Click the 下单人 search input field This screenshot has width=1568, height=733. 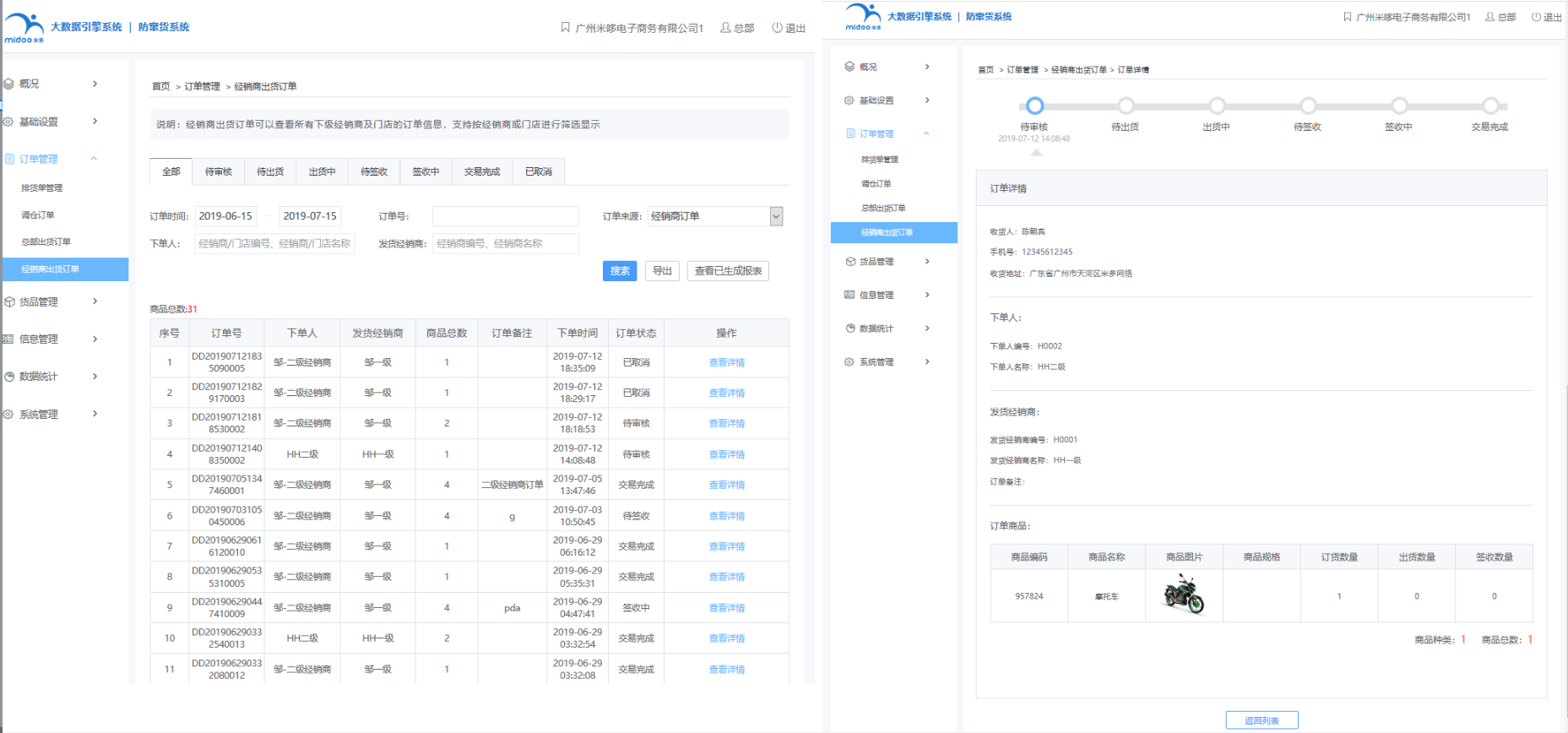tap(274, 243)
